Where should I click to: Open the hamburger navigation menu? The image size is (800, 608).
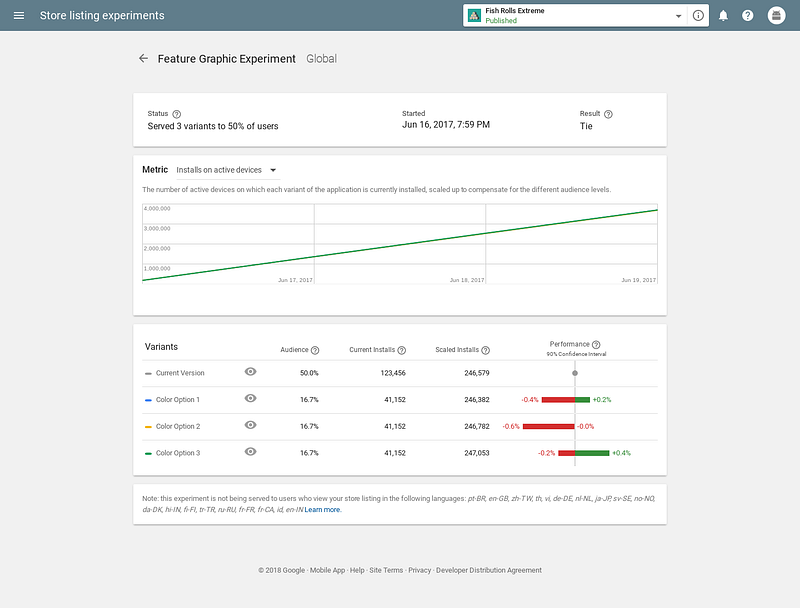click(19, 15)
